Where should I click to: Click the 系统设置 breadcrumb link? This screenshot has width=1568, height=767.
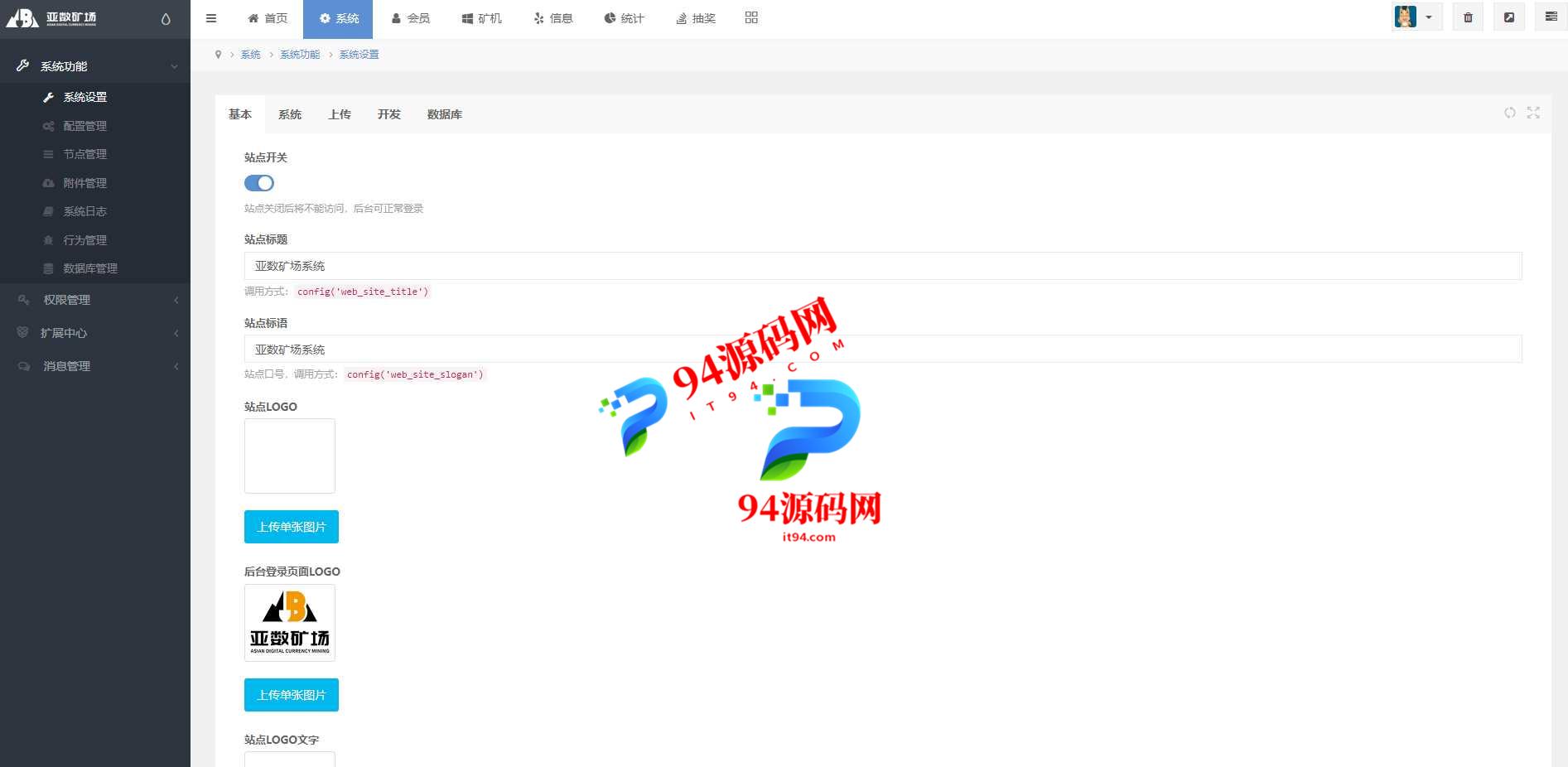click(x=359, y=55)
